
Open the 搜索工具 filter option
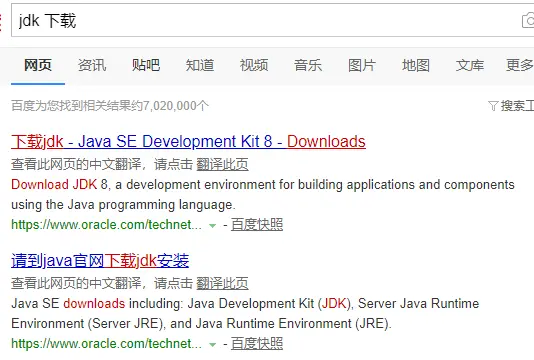click(x=517, y=106)
